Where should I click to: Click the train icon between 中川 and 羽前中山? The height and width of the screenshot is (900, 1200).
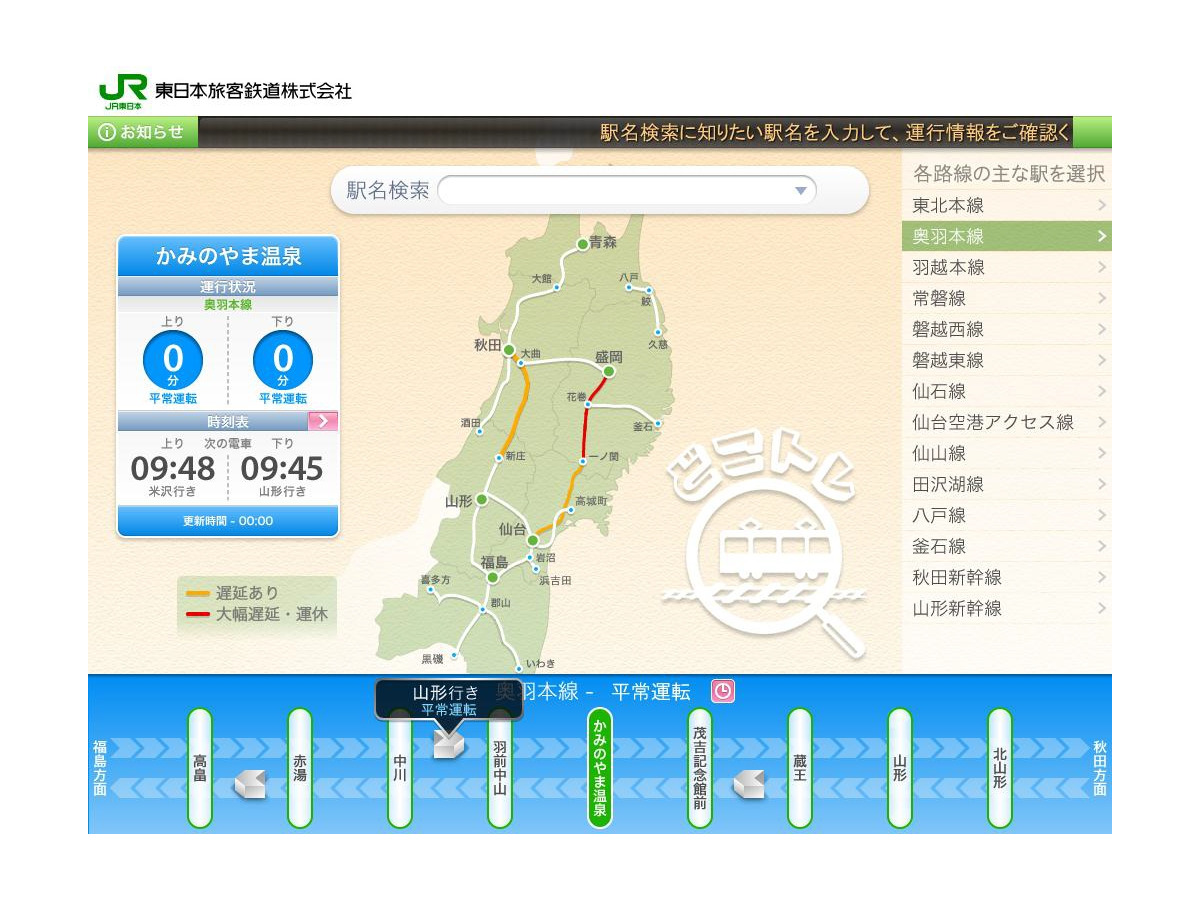point(449,745)
